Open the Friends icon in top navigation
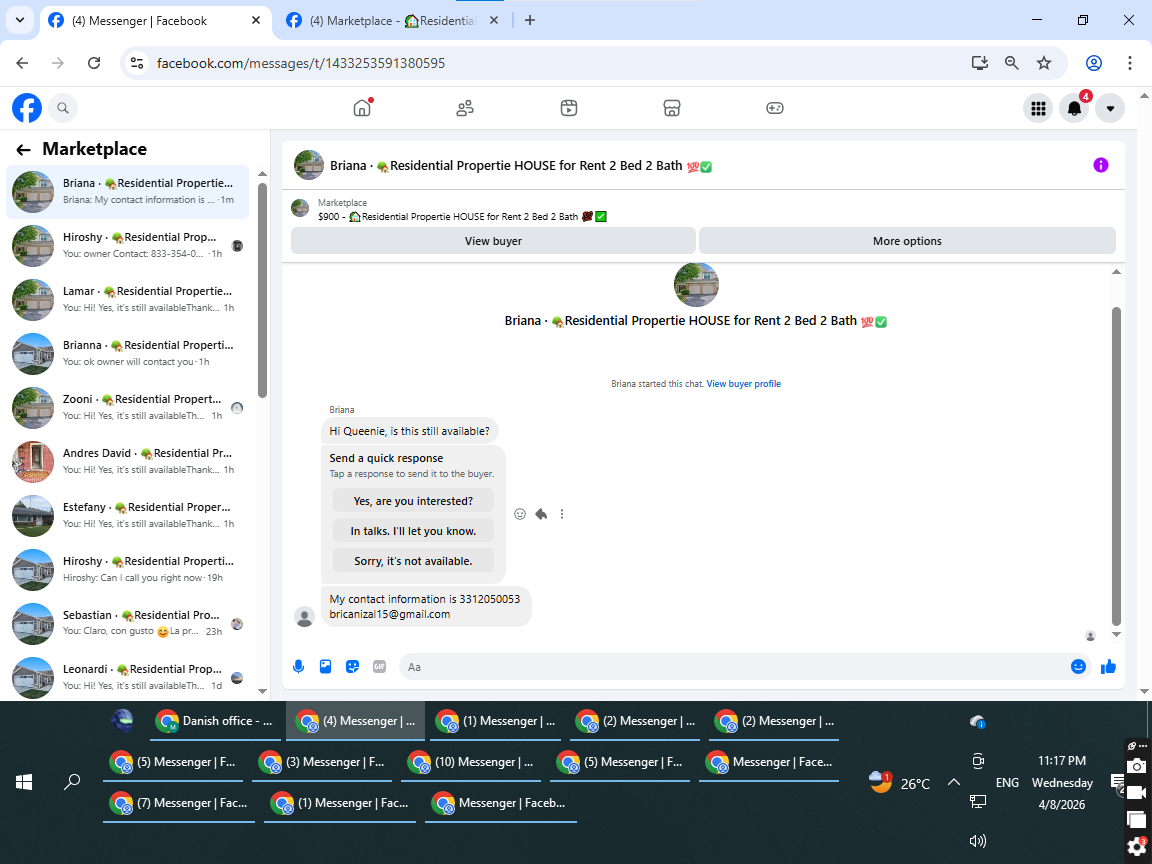The image size is (1152, 864). [465, 108]
